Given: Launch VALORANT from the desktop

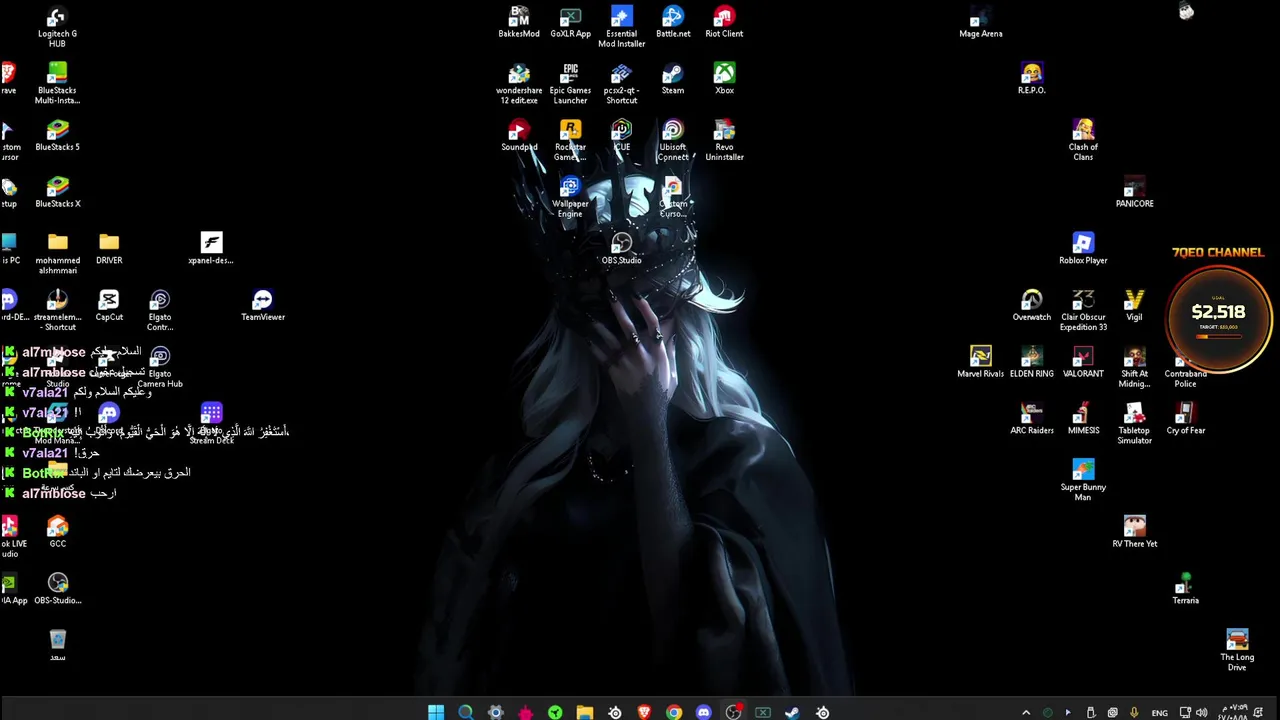Looking at the screenshot, I should coord(1083,362).
